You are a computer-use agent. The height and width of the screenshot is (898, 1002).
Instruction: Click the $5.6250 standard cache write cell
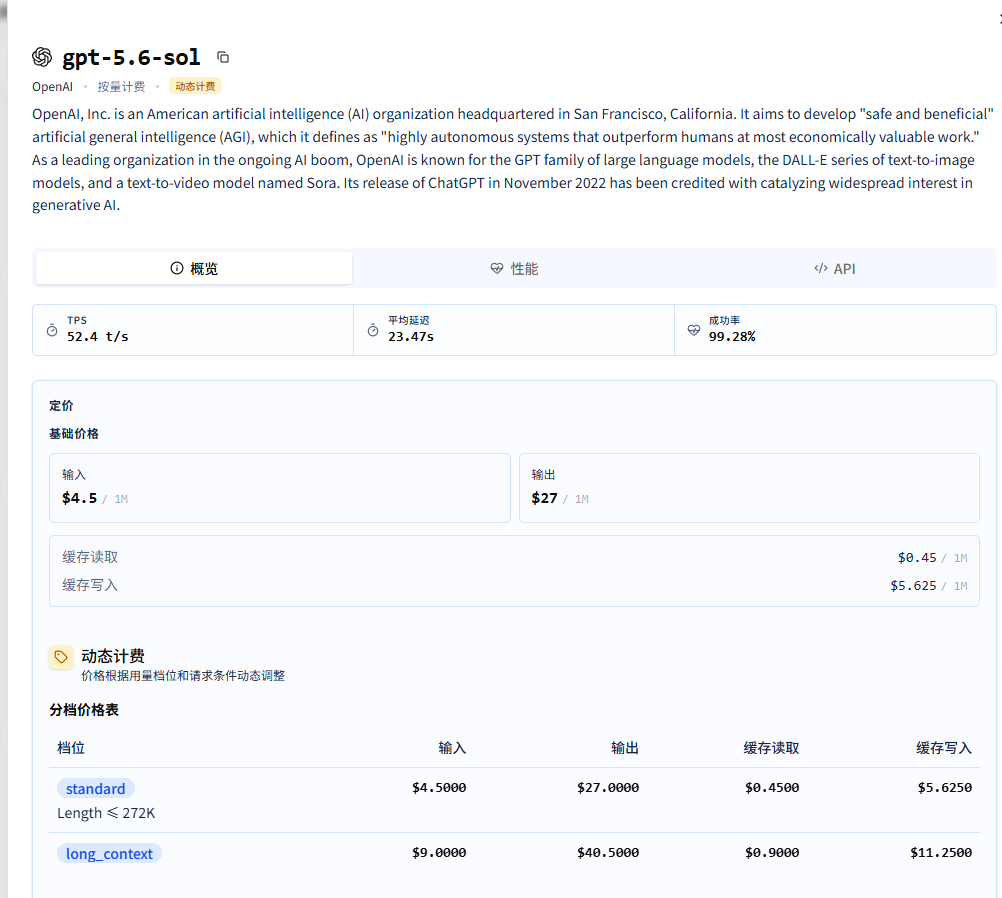[x=944, y=788]
